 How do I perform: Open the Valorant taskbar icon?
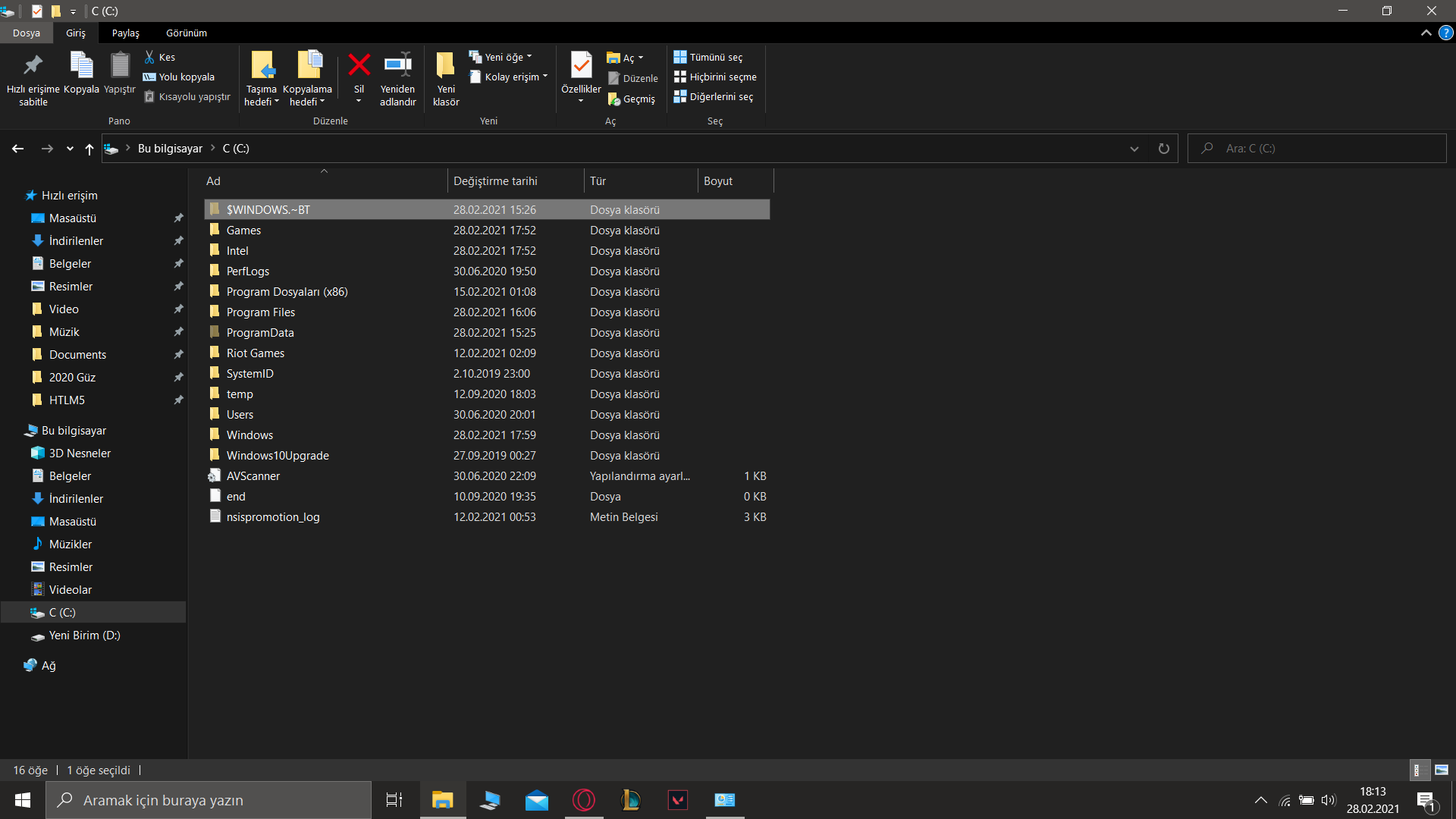[x=678, y=800]
